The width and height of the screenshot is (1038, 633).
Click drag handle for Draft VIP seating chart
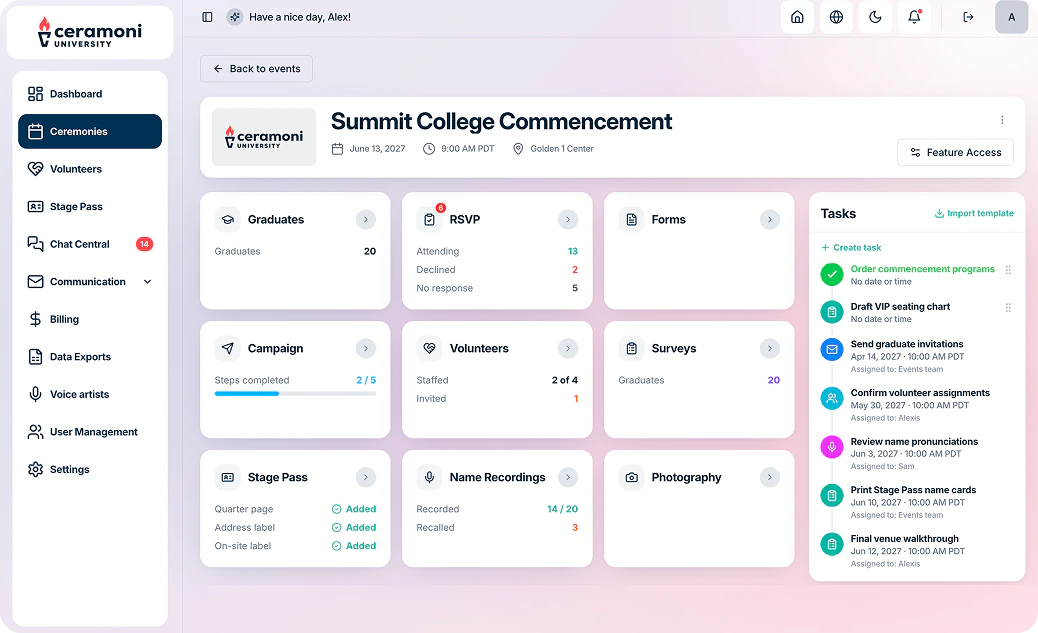coord(1008,308)
